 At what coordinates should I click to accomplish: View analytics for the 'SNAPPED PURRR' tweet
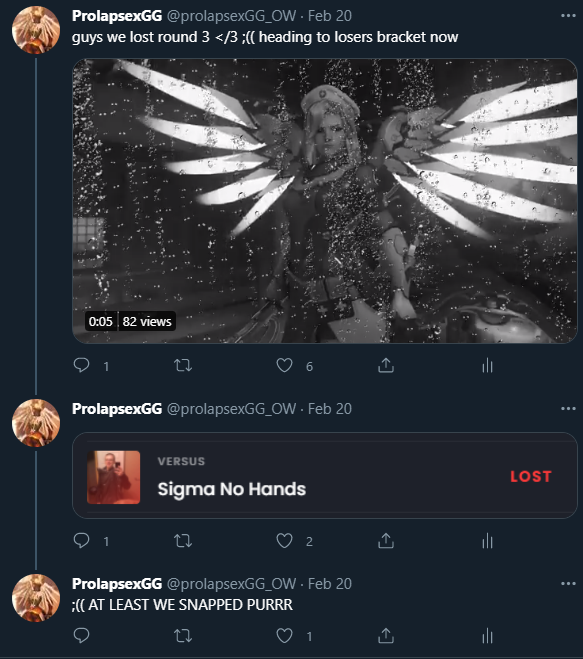pos(488,635)
